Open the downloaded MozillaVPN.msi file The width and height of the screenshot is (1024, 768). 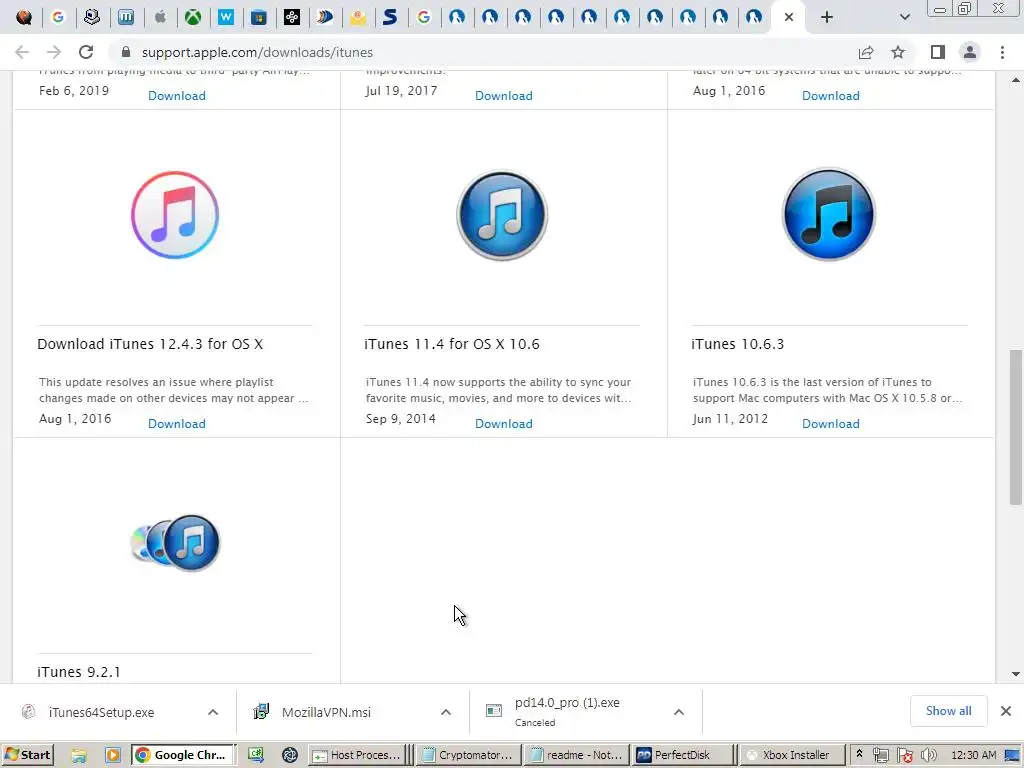326,712
